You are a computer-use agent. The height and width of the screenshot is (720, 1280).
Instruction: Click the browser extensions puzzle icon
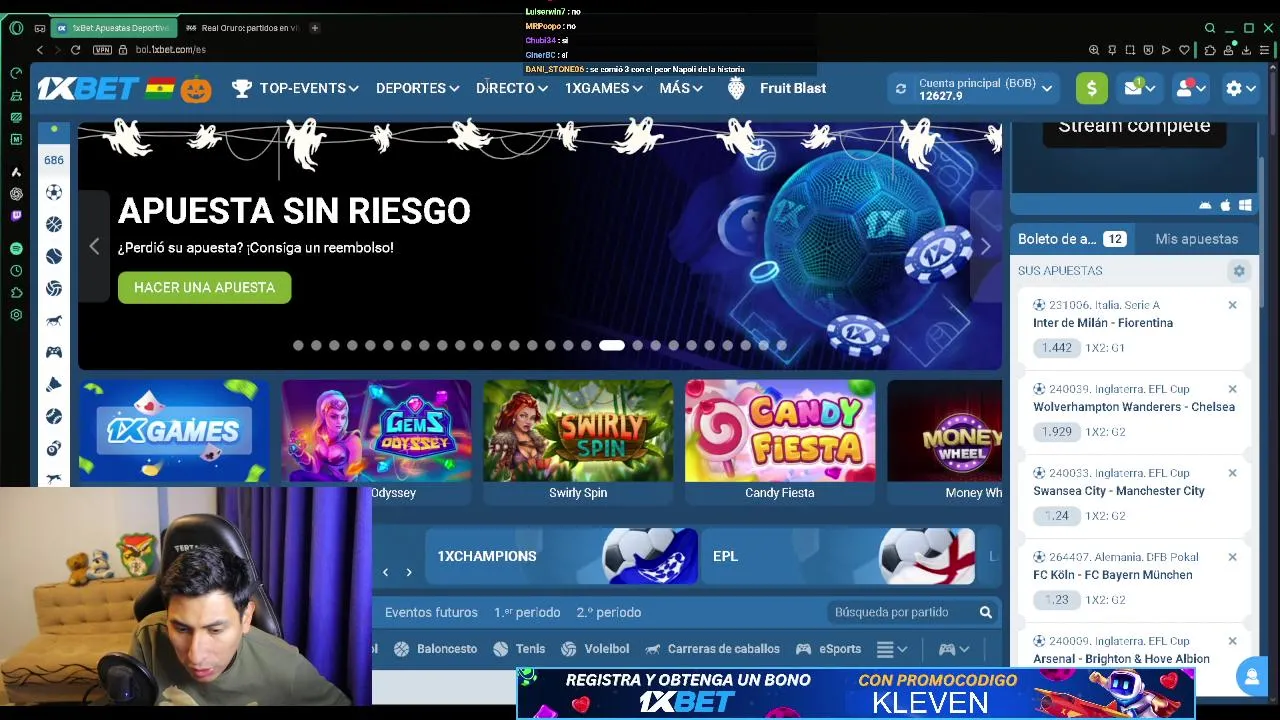(1210, 50)
